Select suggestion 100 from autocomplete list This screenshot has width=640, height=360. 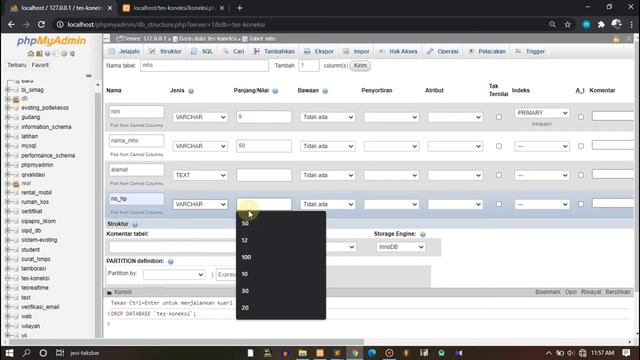click(x=281, y=257)
